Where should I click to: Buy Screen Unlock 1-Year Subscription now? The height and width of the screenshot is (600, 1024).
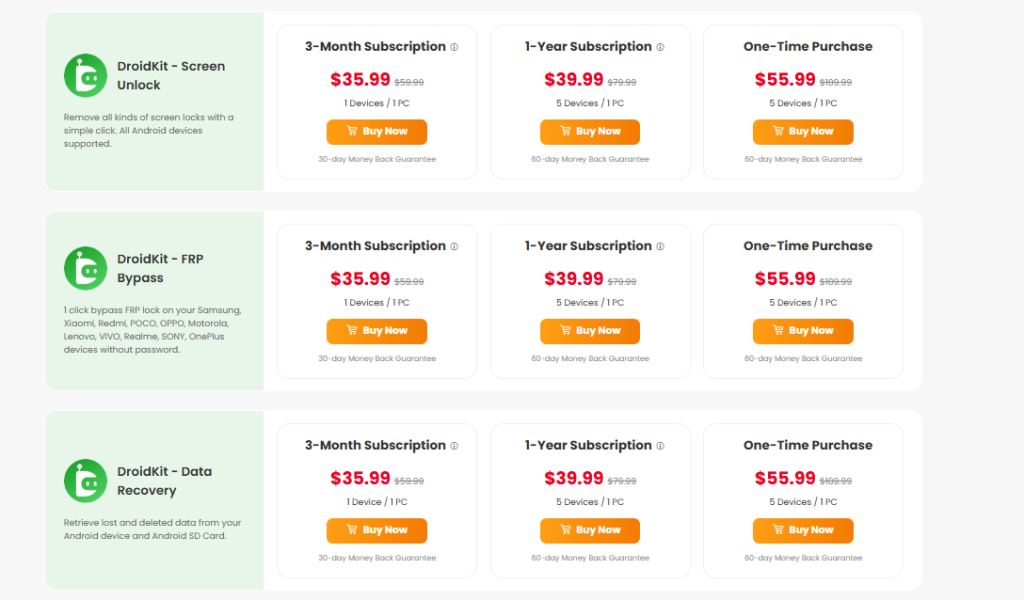pos(590,132)
